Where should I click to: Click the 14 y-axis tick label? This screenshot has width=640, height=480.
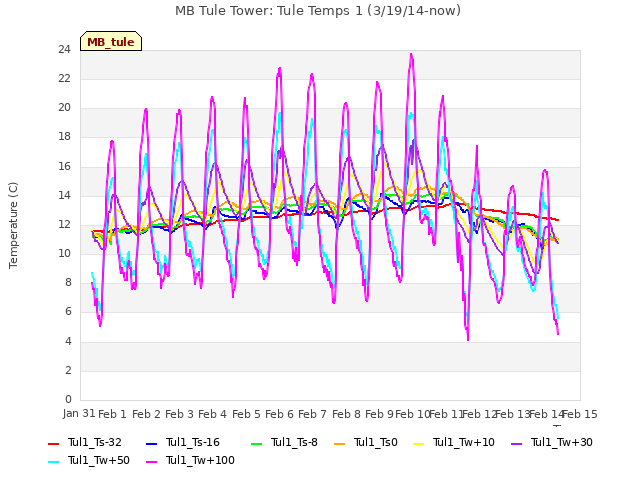64,196
